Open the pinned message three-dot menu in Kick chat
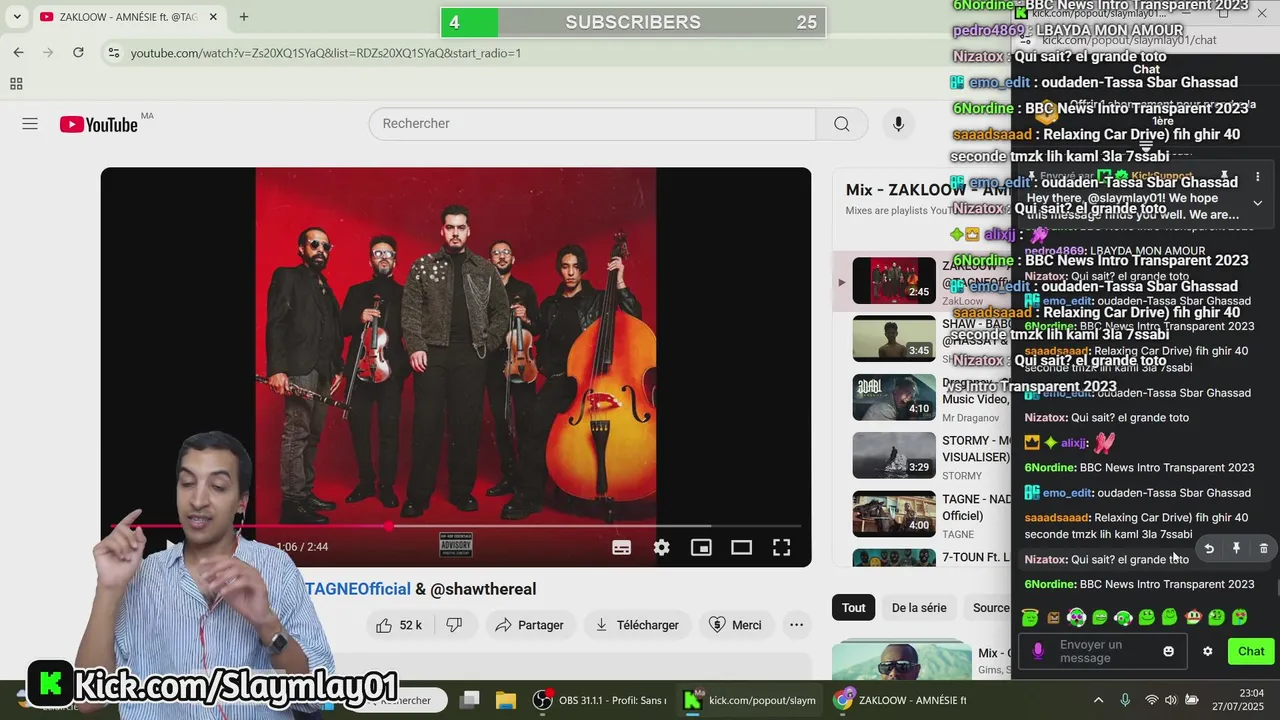Image resolution: width=1280 pixels, height=720 pixels. click(x=1257, y=176)
